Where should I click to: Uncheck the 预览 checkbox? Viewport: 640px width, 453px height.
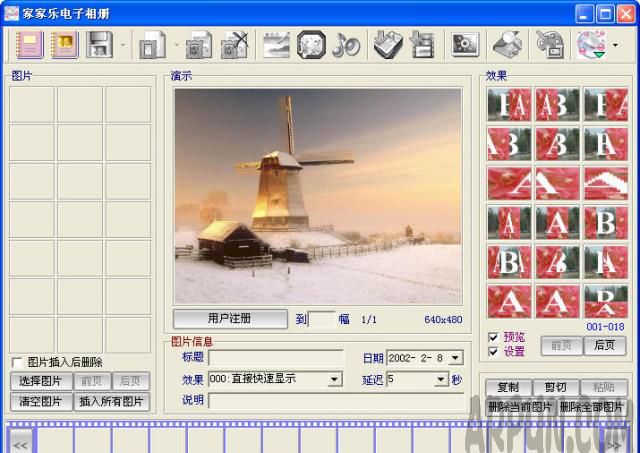(492, 337)
